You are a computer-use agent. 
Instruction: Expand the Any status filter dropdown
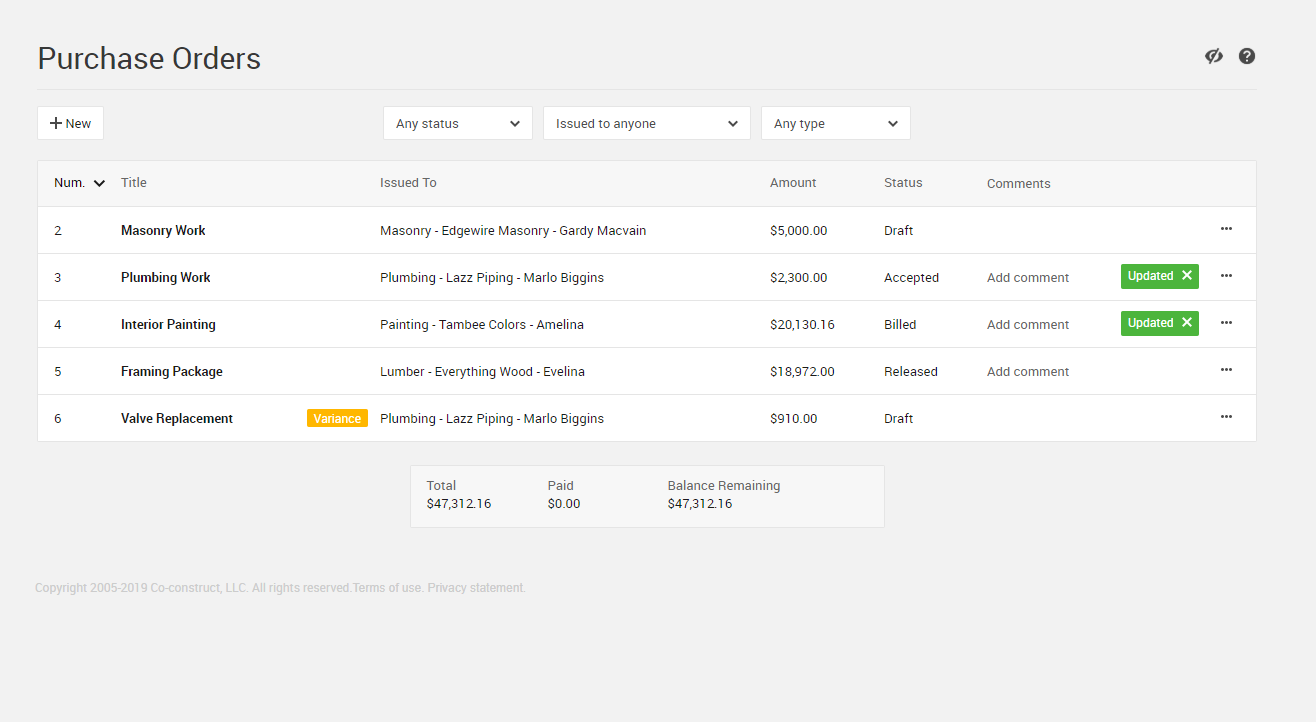(457, 123)
